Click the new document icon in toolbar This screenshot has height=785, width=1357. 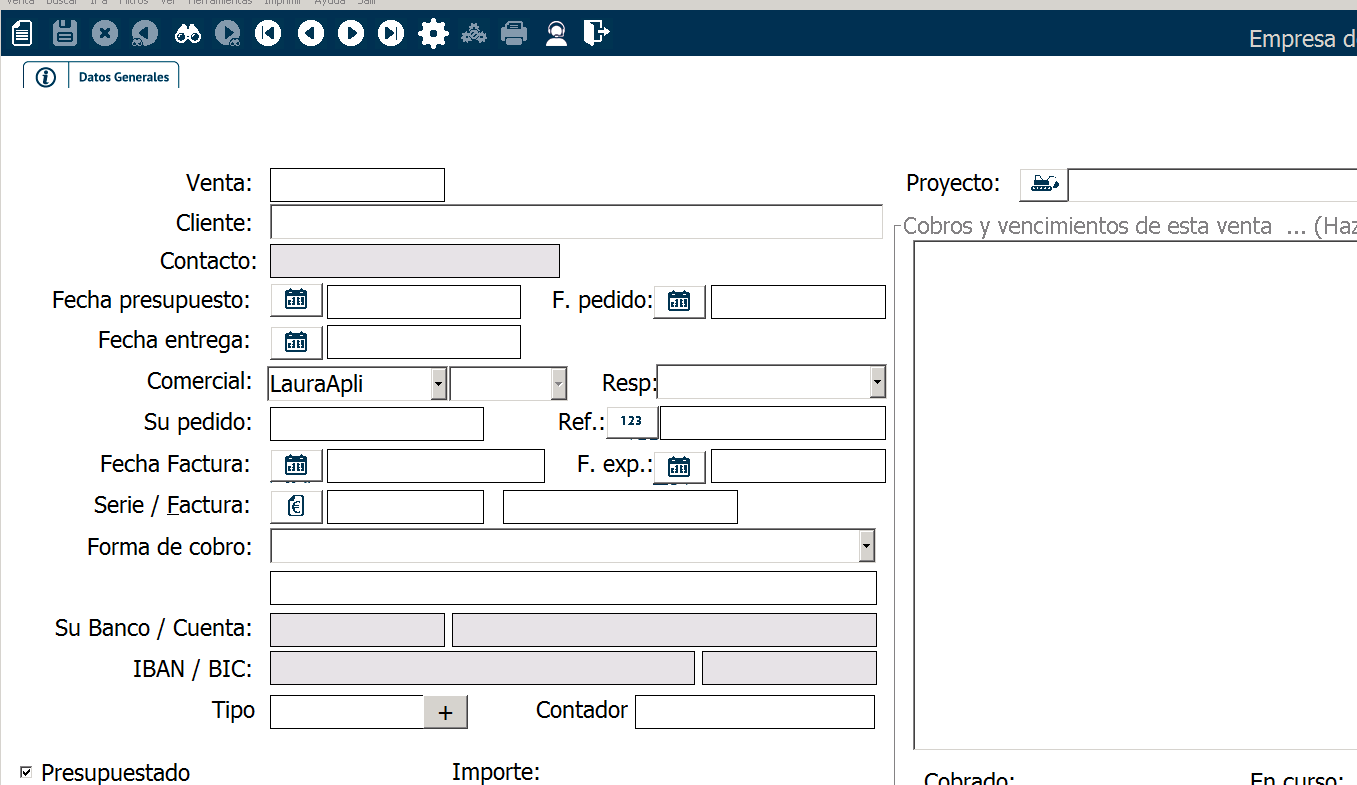click(22, 34)
